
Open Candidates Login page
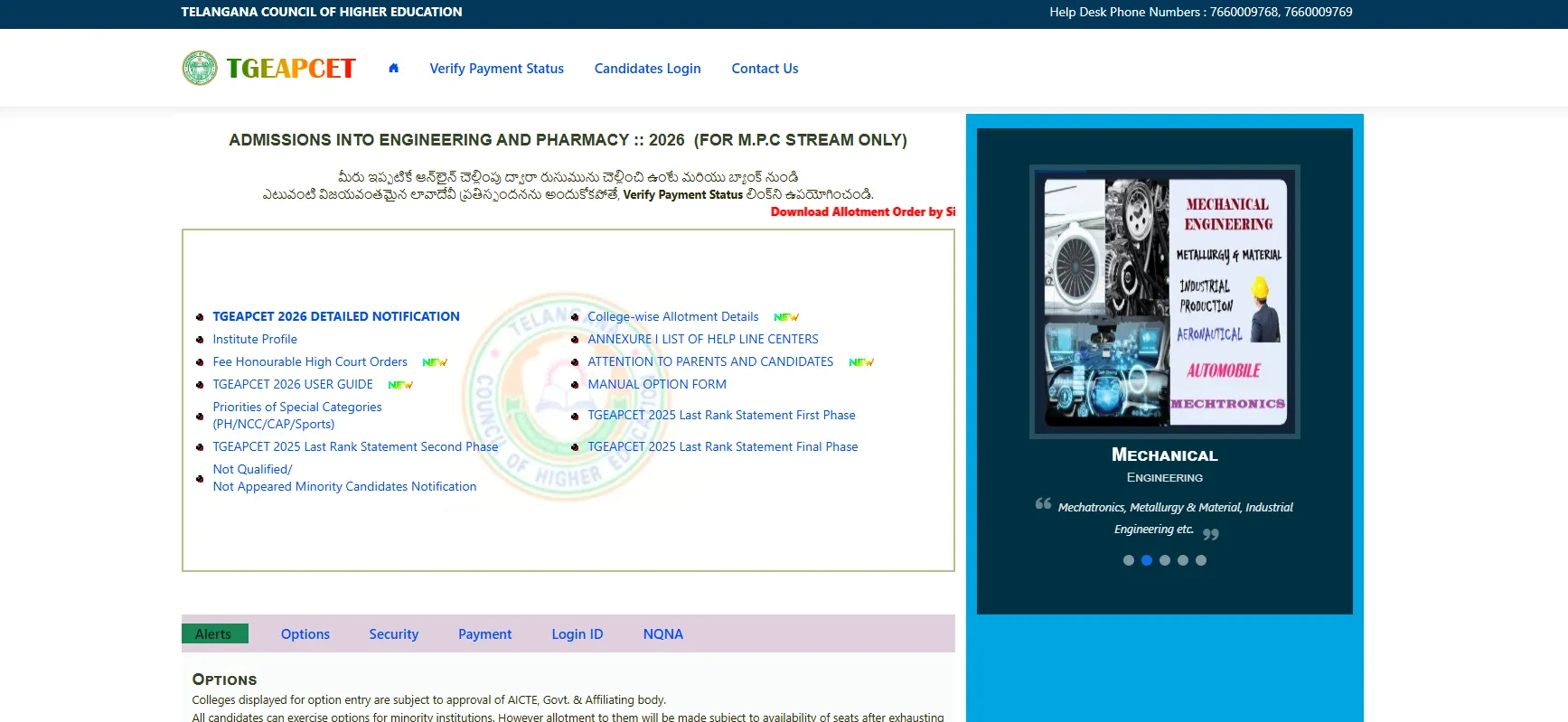(x=648, y=69)
